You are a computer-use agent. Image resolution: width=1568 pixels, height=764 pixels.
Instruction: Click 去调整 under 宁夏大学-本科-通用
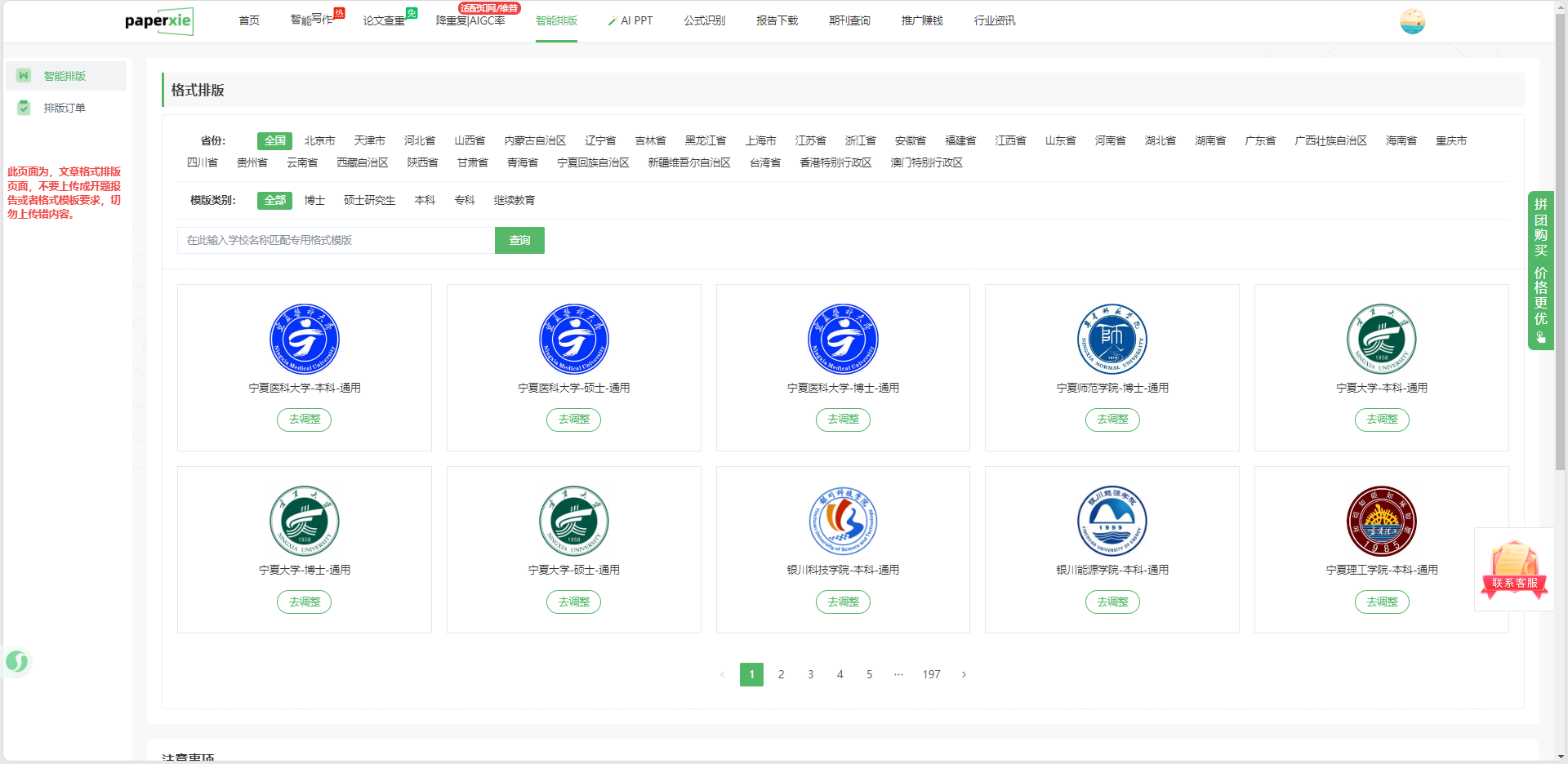point(1381,420)
